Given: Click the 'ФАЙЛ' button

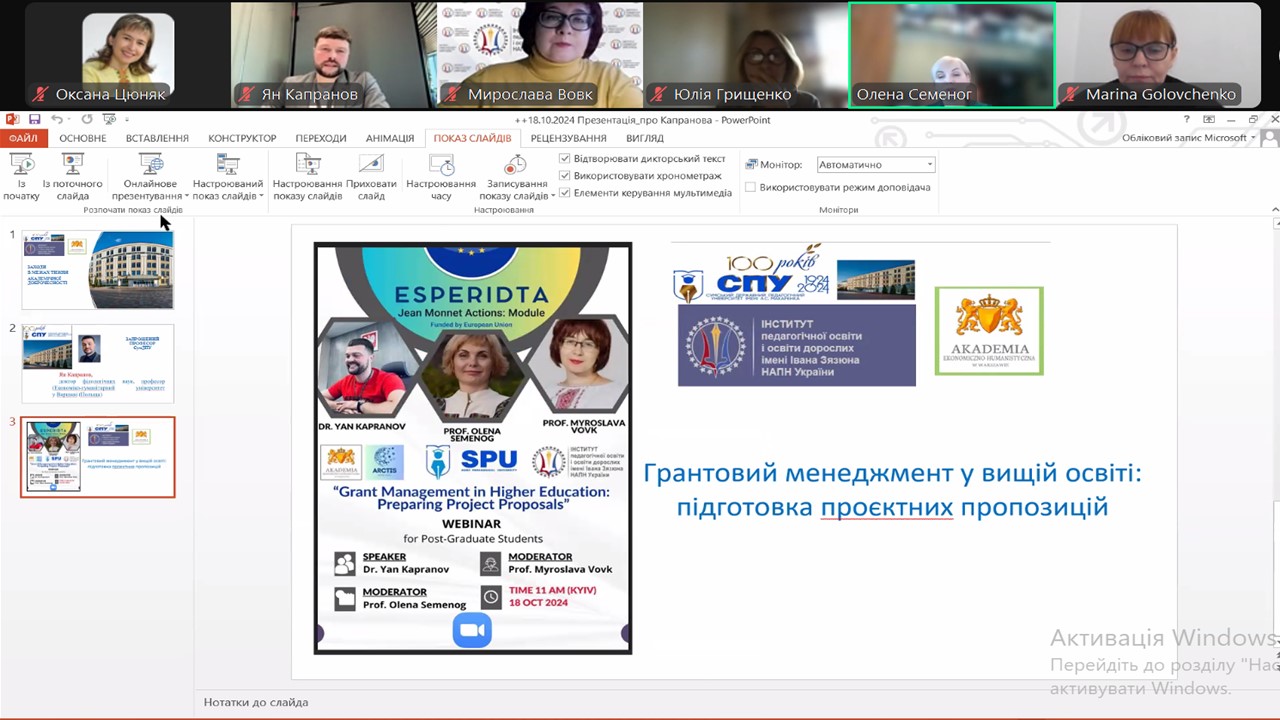Looking at the screenshot, I should 23,138.
